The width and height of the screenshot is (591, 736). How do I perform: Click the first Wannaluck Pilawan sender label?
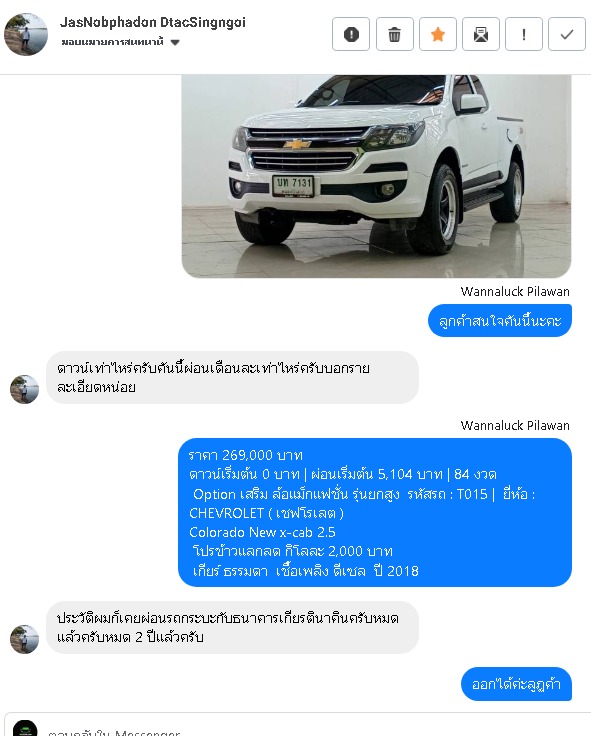515,291
